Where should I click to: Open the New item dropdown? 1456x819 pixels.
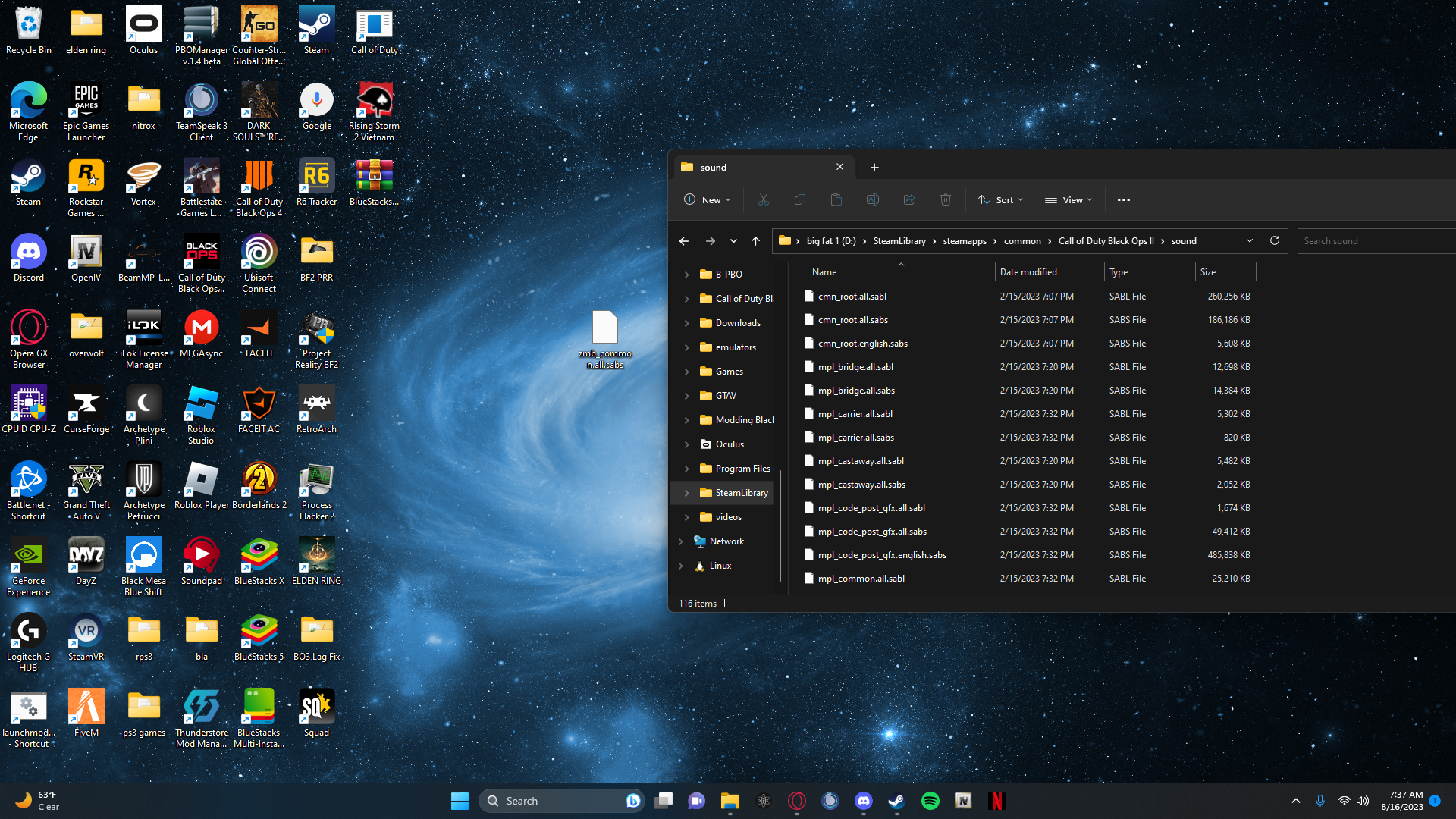(x=708, y=200)
